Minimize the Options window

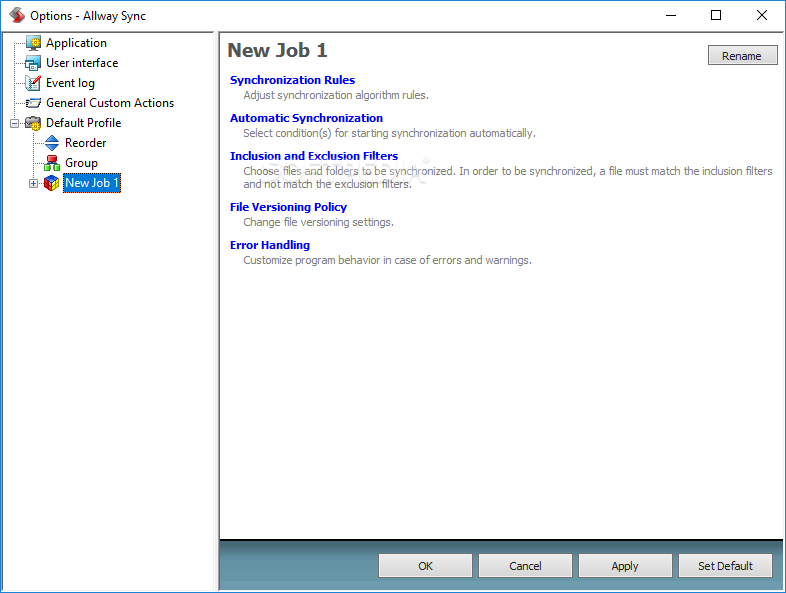click(x=671, y=16)
